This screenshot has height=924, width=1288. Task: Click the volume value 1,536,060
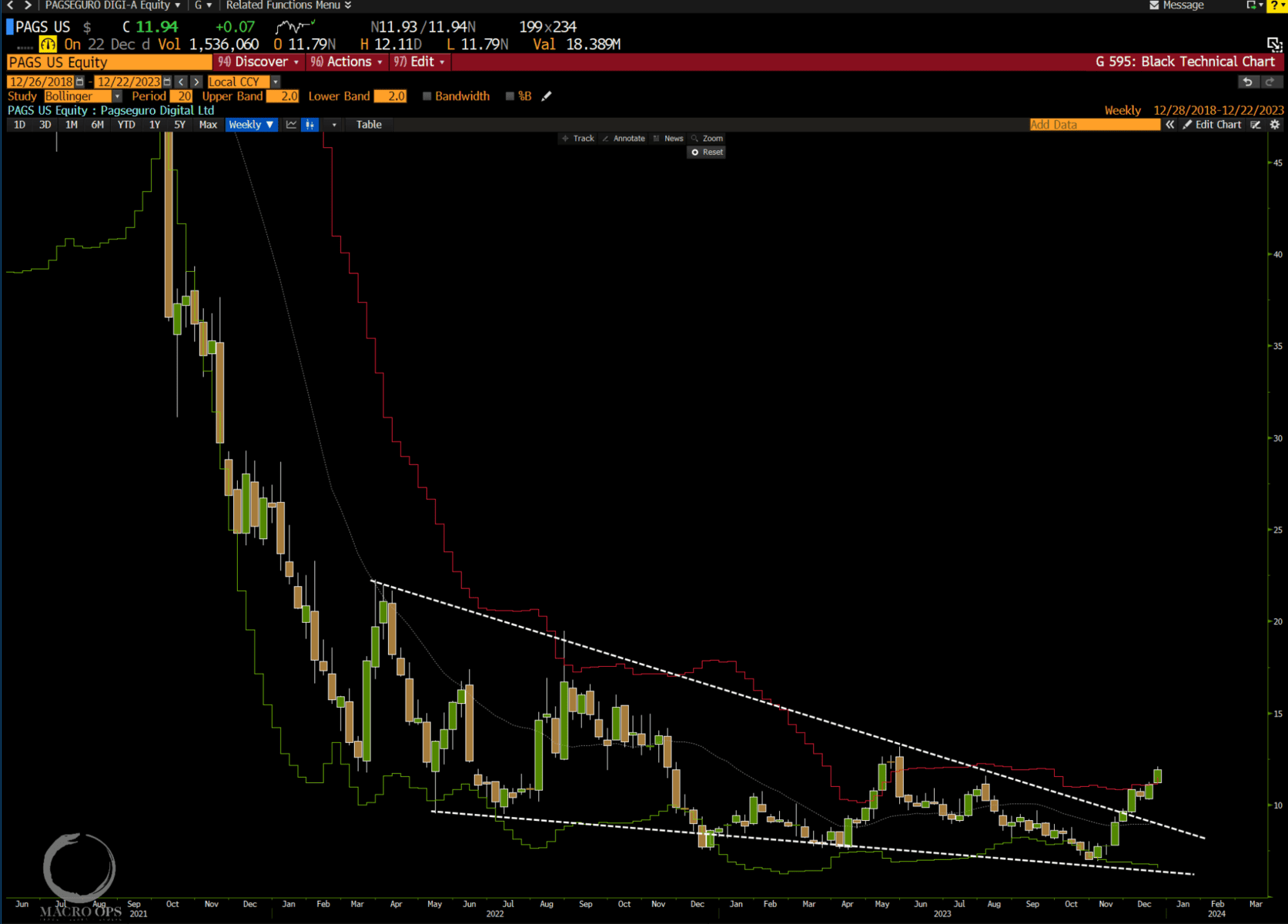[224, 45]
